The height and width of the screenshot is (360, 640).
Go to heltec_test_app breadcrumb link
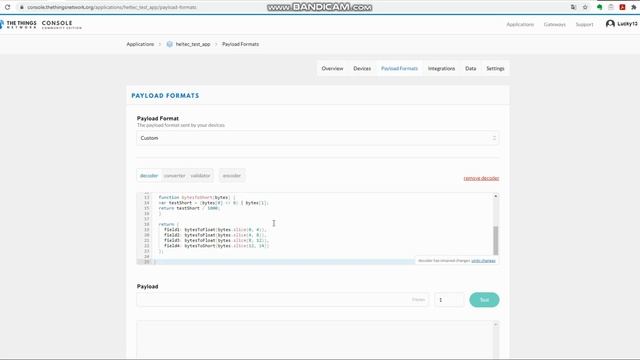pos(193,44)
